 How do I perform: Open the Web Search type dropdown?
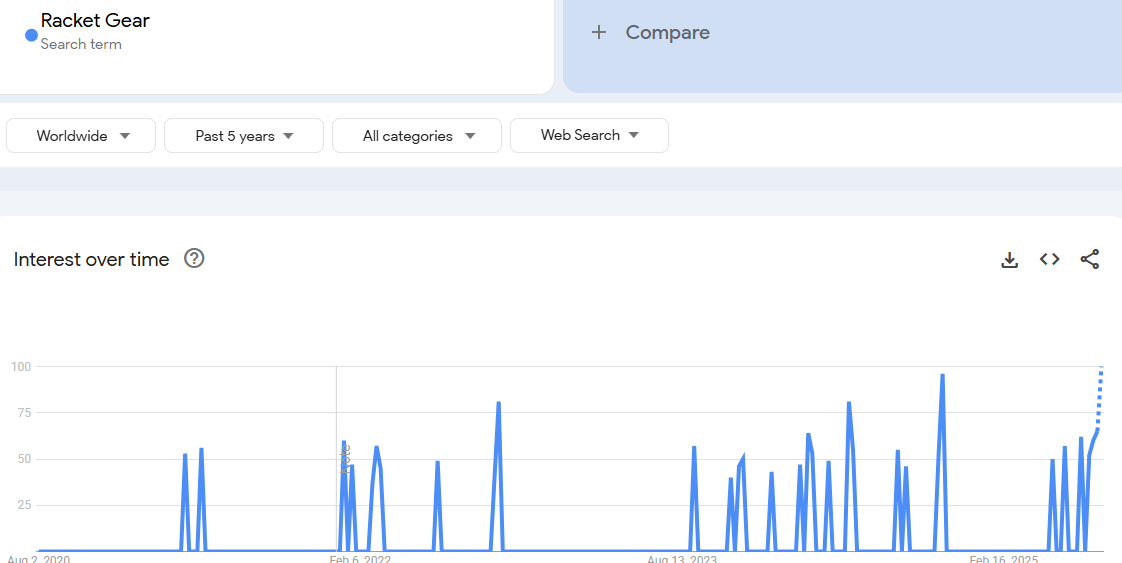coord(589,135)
